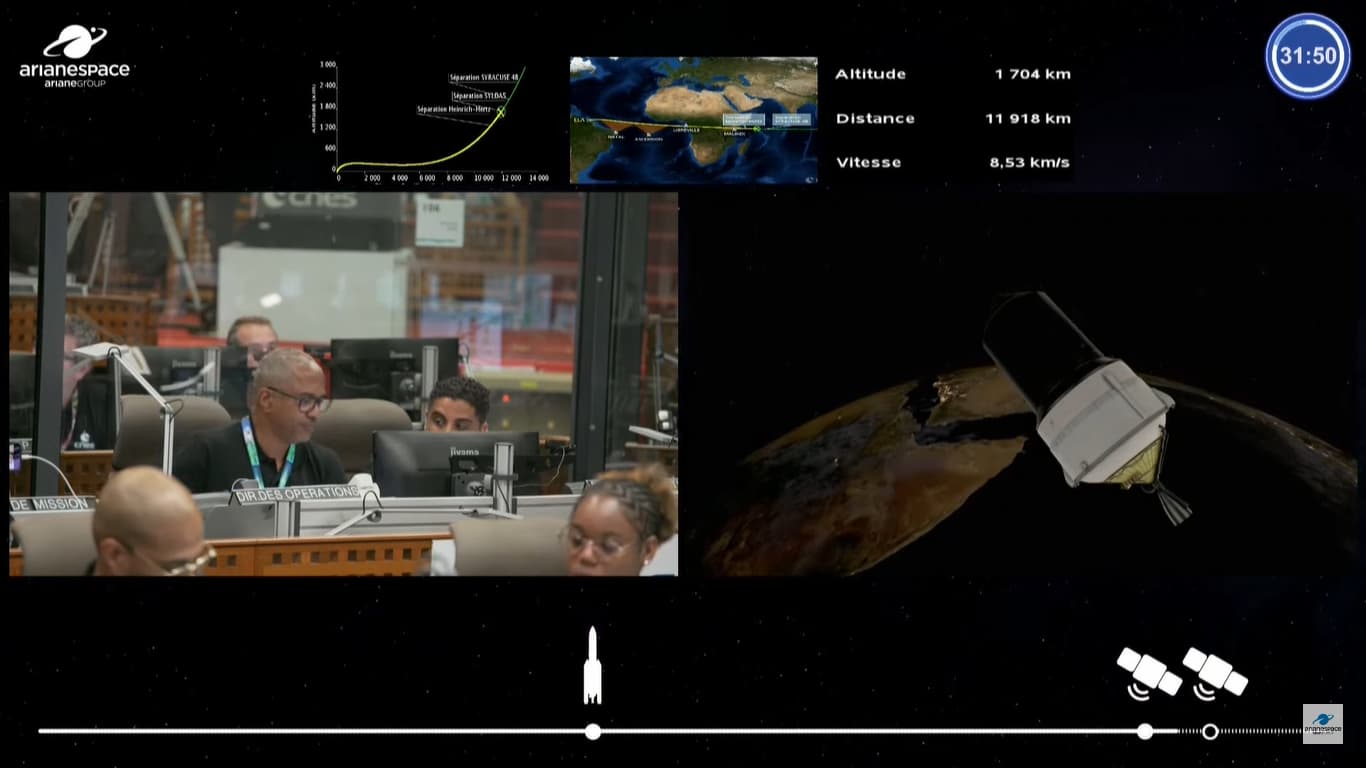Click the "cnes" sign in the control room
The height and width of the screenshot is (768, 1366).
tap(309, 200)
